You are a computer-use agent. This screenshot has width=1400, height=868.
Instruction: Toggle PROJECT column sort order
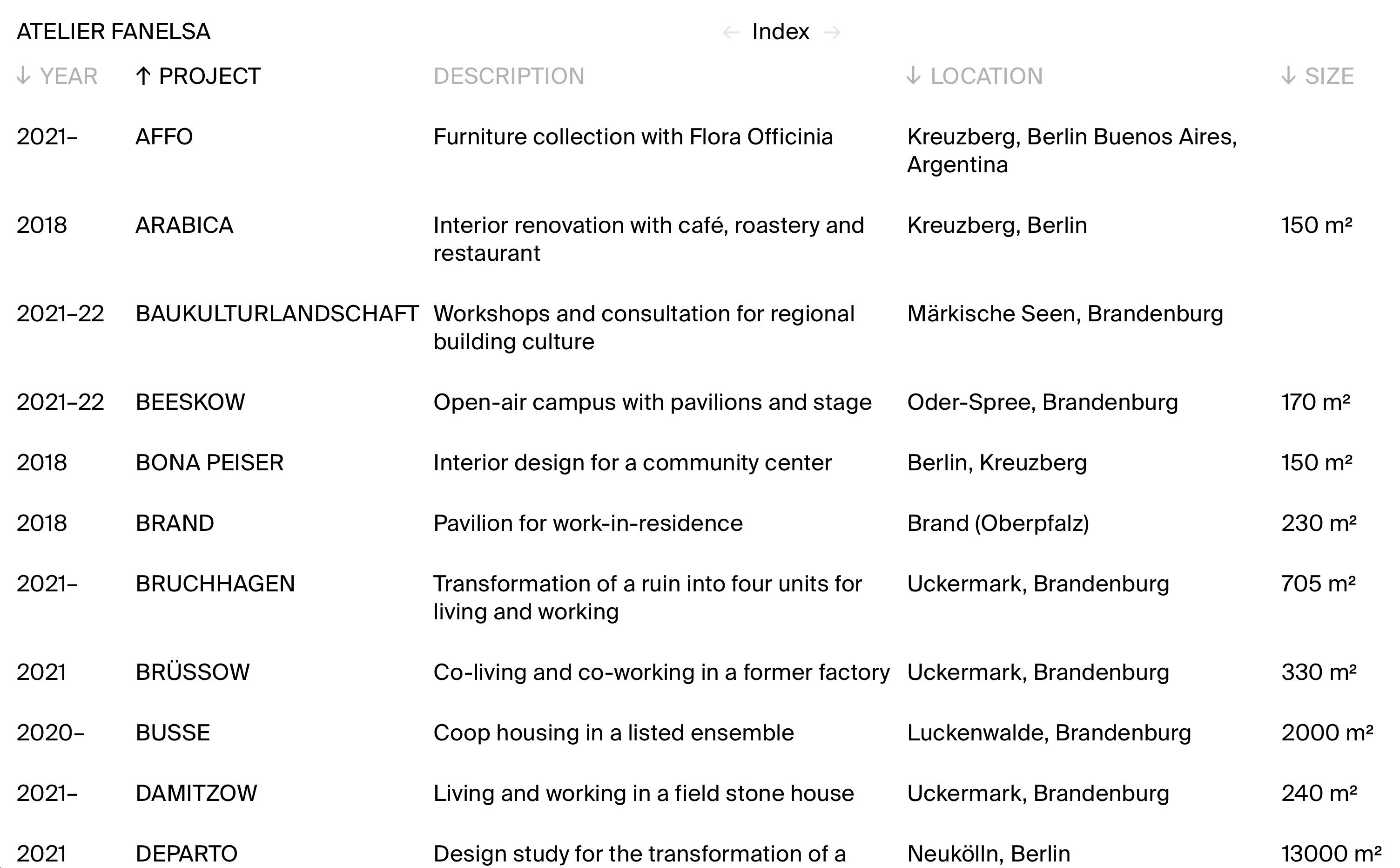coord(209,76)
